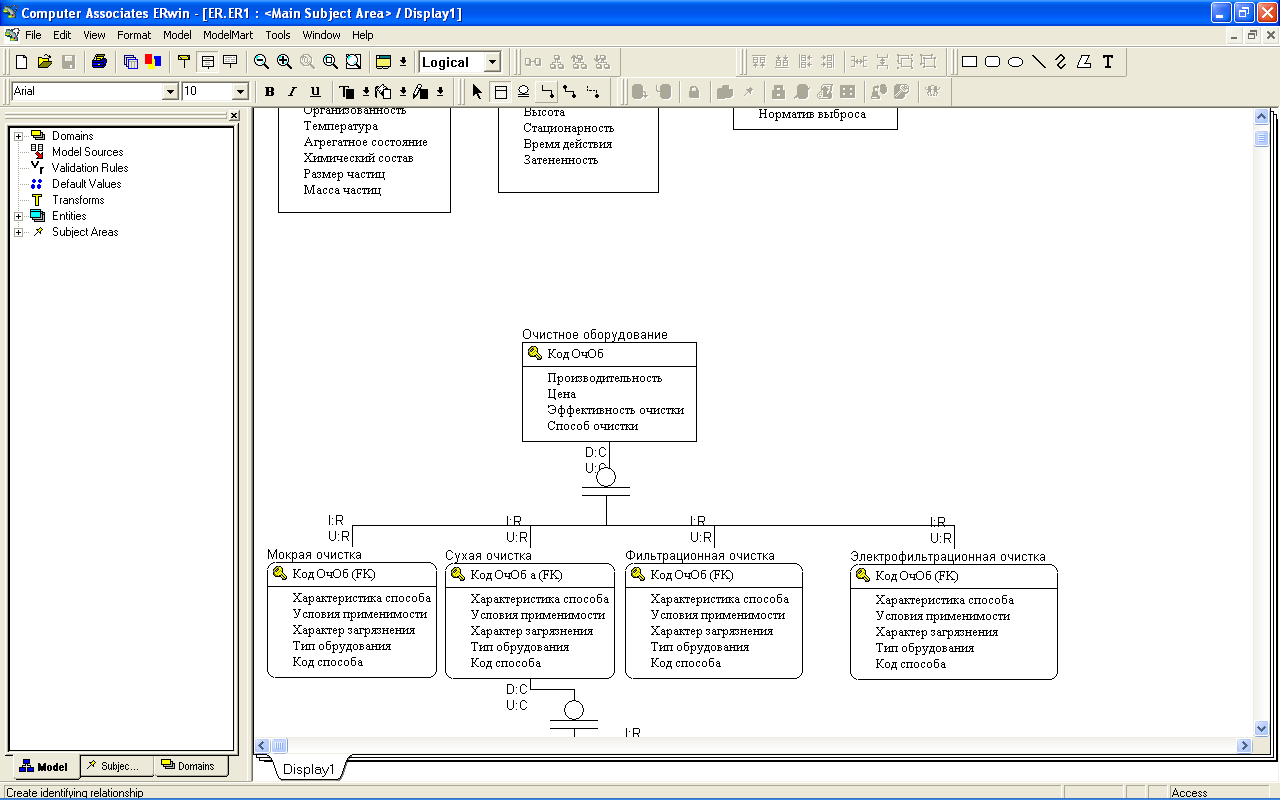Select the Ellipse drawing tool
This screenshot has width=1280, height=800.
1015,62
